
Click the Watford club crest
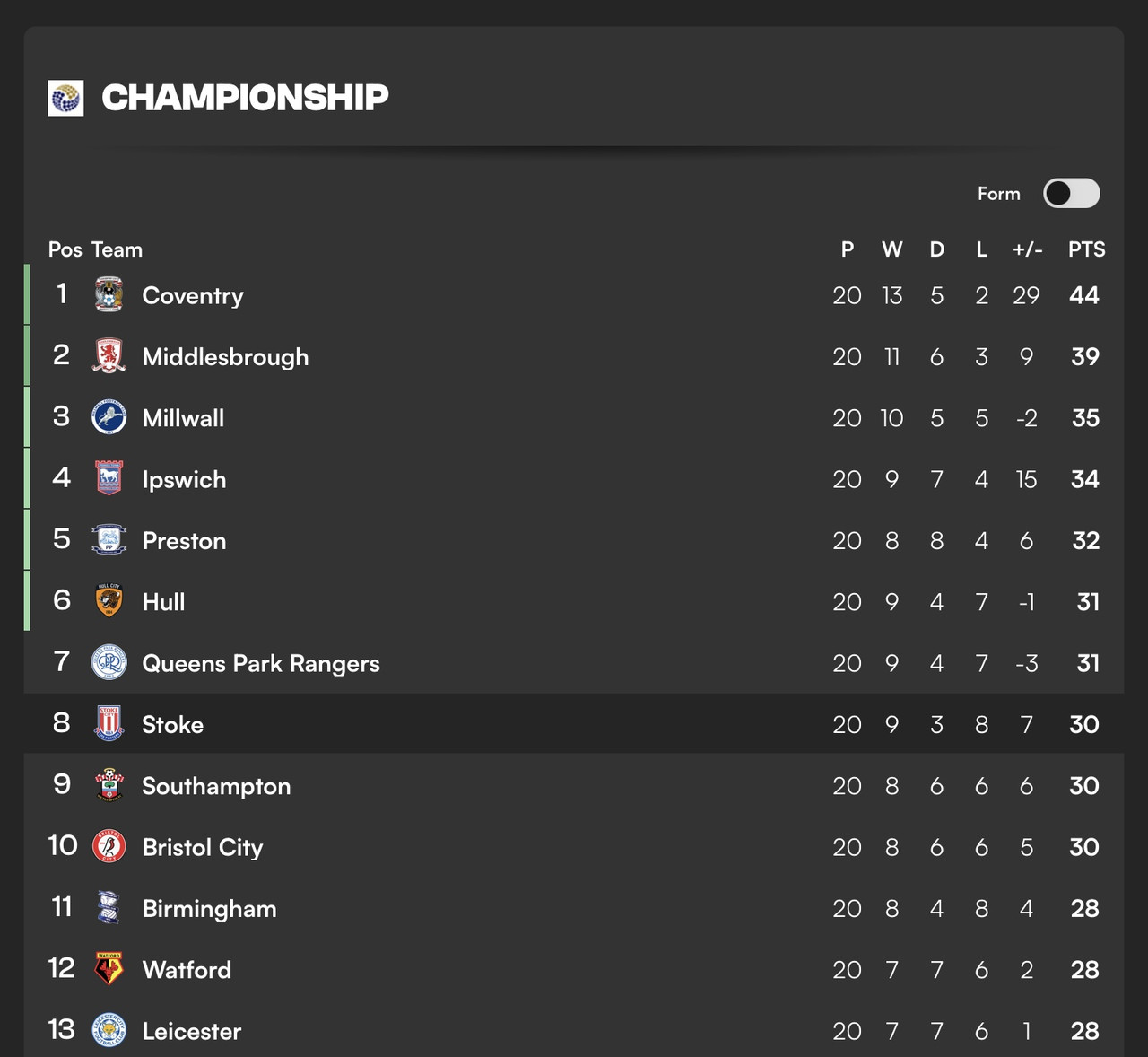click(x=109, y=969)
